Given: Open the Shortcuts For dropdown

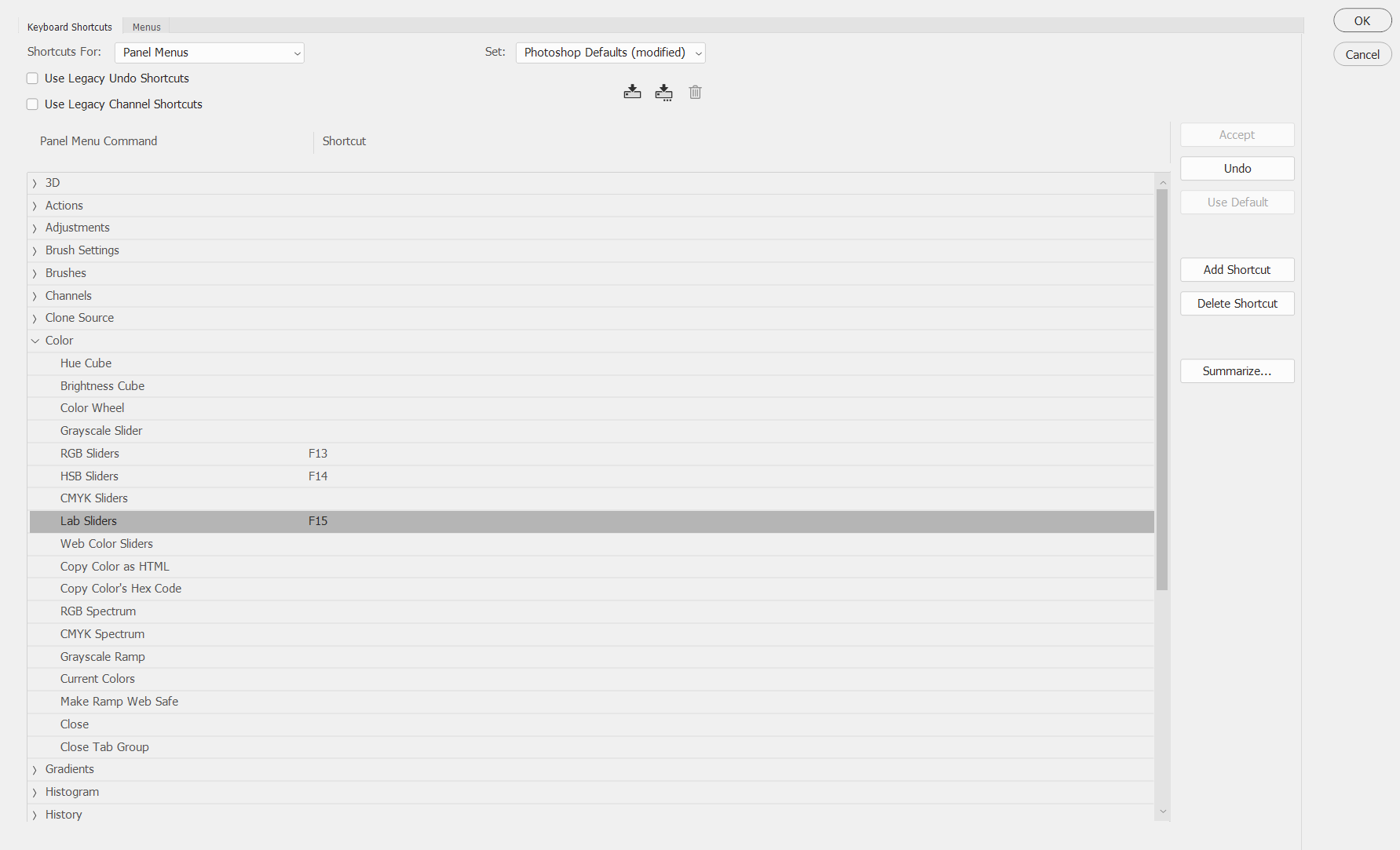Looking at the screenshot, I should pos(210,53).
